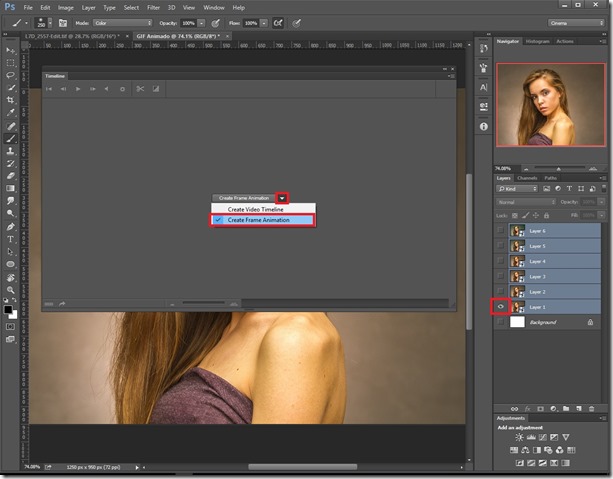Choose Create Video Timeline option
613x479 pixels.
tap(255, 209)
